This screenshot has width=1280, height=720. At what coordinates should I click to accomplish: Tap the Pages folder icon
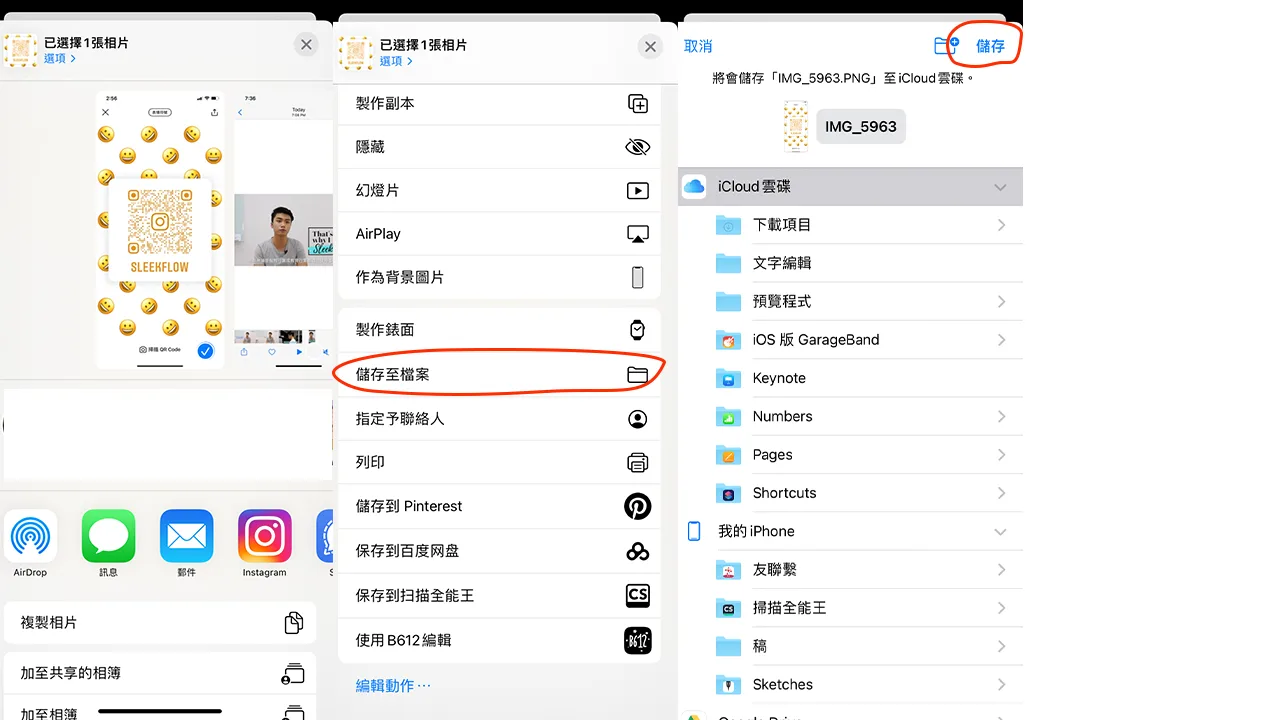pos(728,455)
